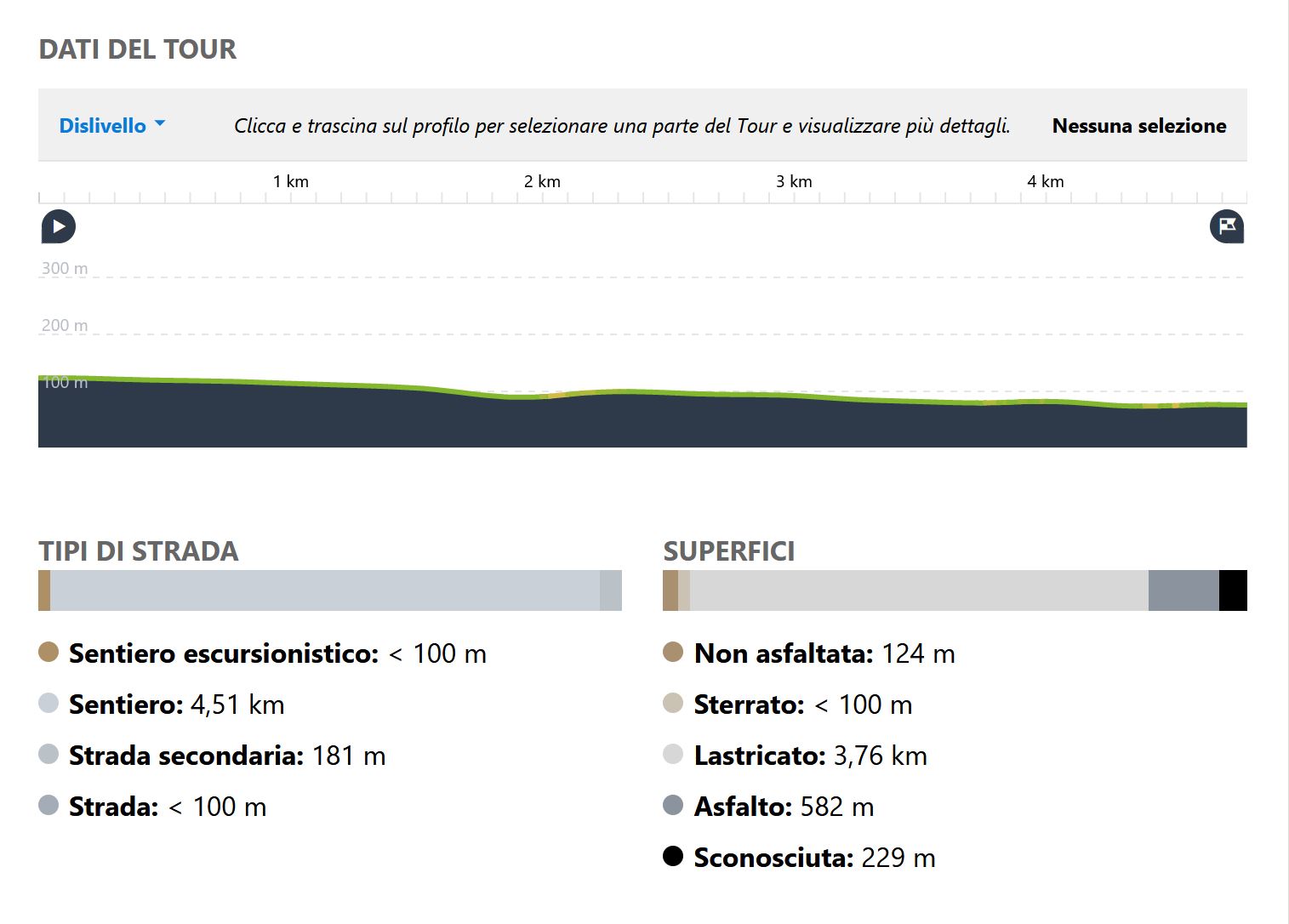Click the 4 km ruler label

pos(1046,181)
